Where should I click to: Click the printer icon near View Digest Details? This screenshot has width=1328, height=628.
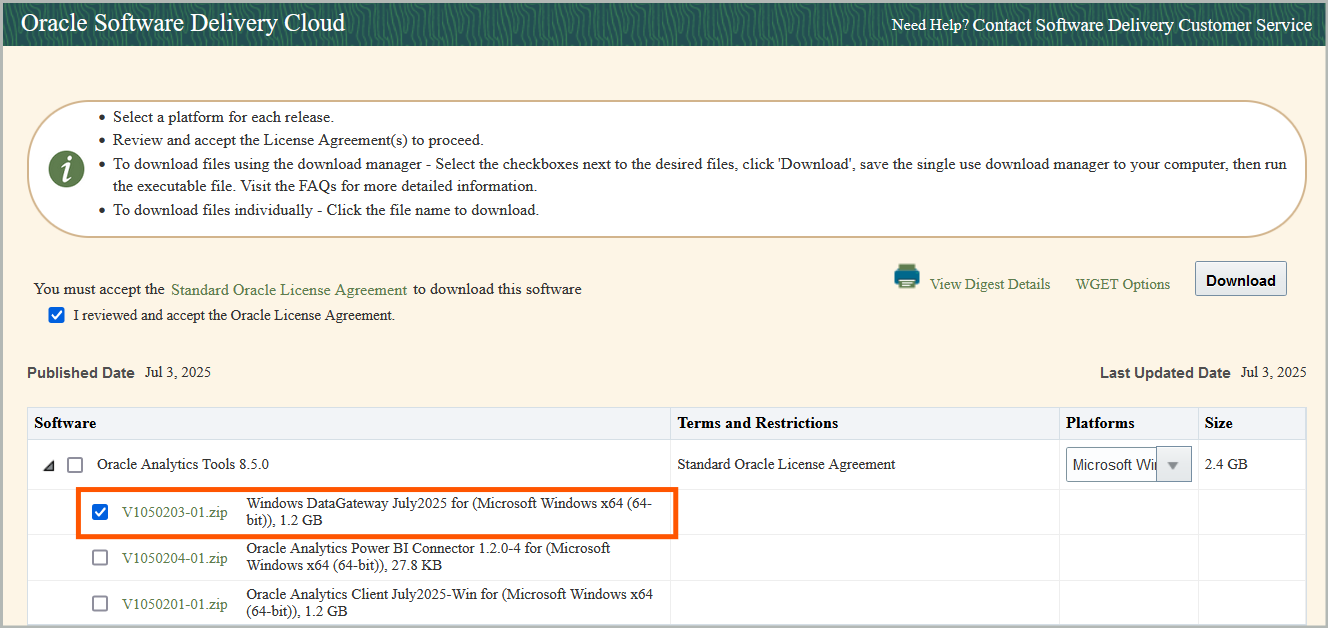[906, 276]
